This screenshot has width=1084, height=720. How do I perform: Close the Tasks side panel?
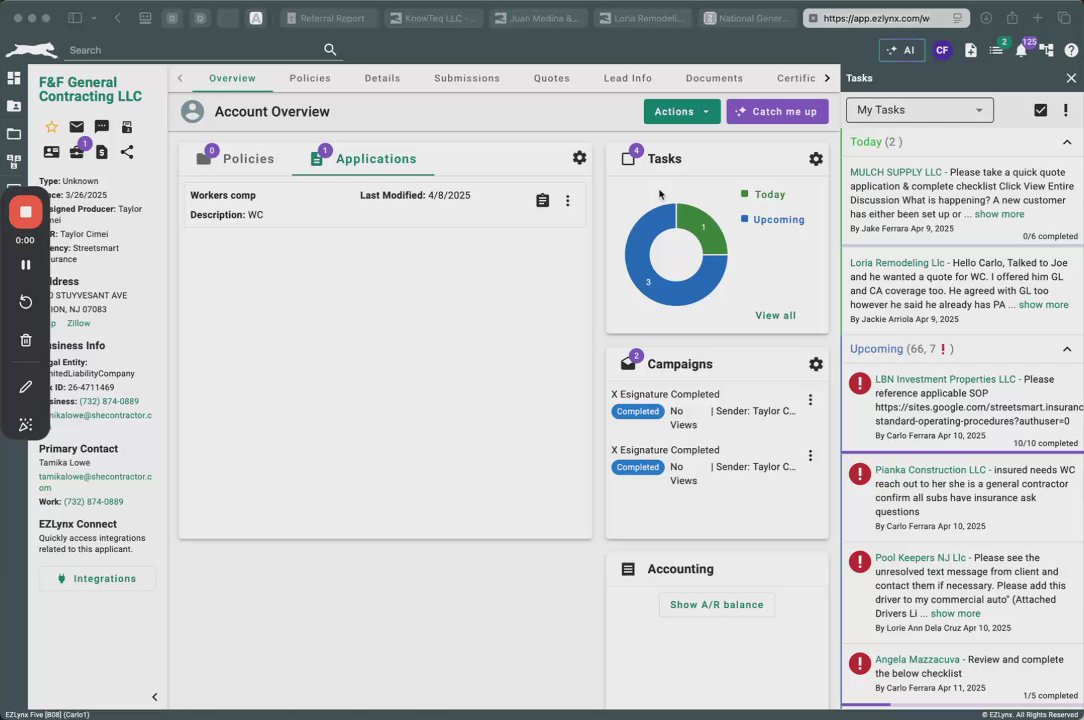1071,78
